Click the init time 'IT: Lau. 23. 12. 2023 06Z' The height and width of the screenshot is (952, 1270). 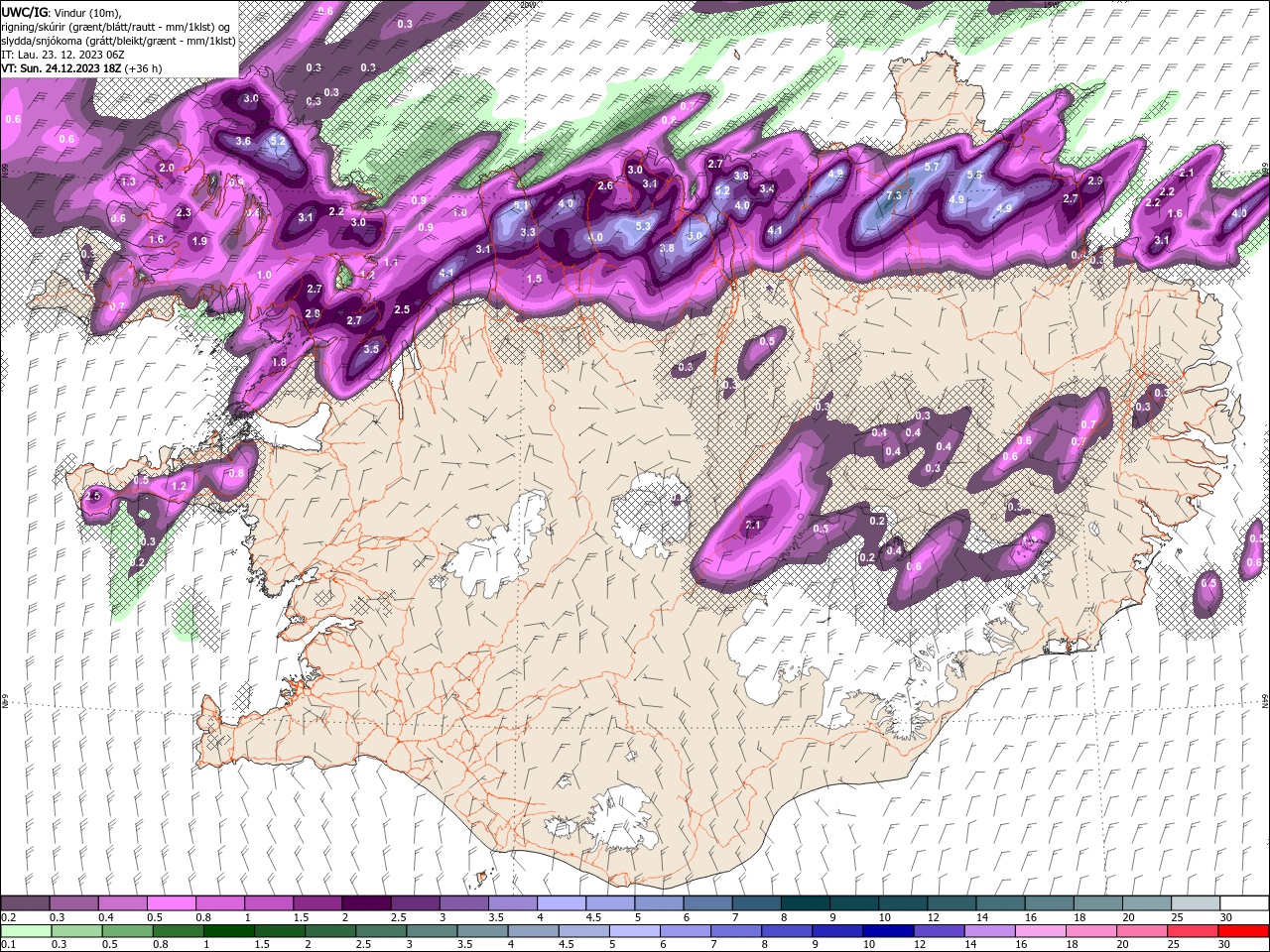point(63,55)
